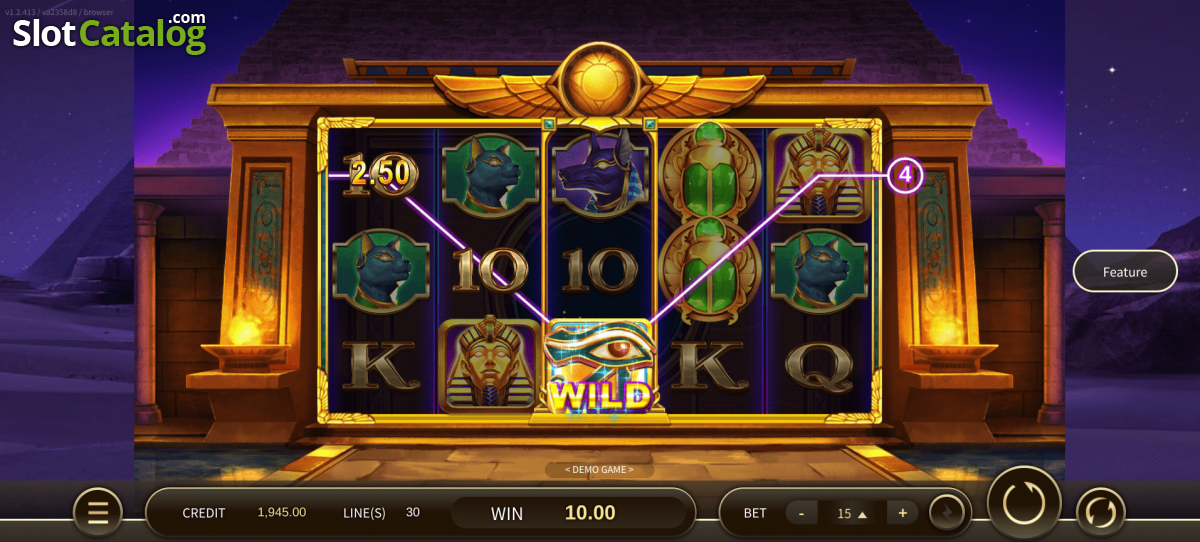Click the SlotCatalog.com logo
1200x542 pixels.
click(109, 32)
